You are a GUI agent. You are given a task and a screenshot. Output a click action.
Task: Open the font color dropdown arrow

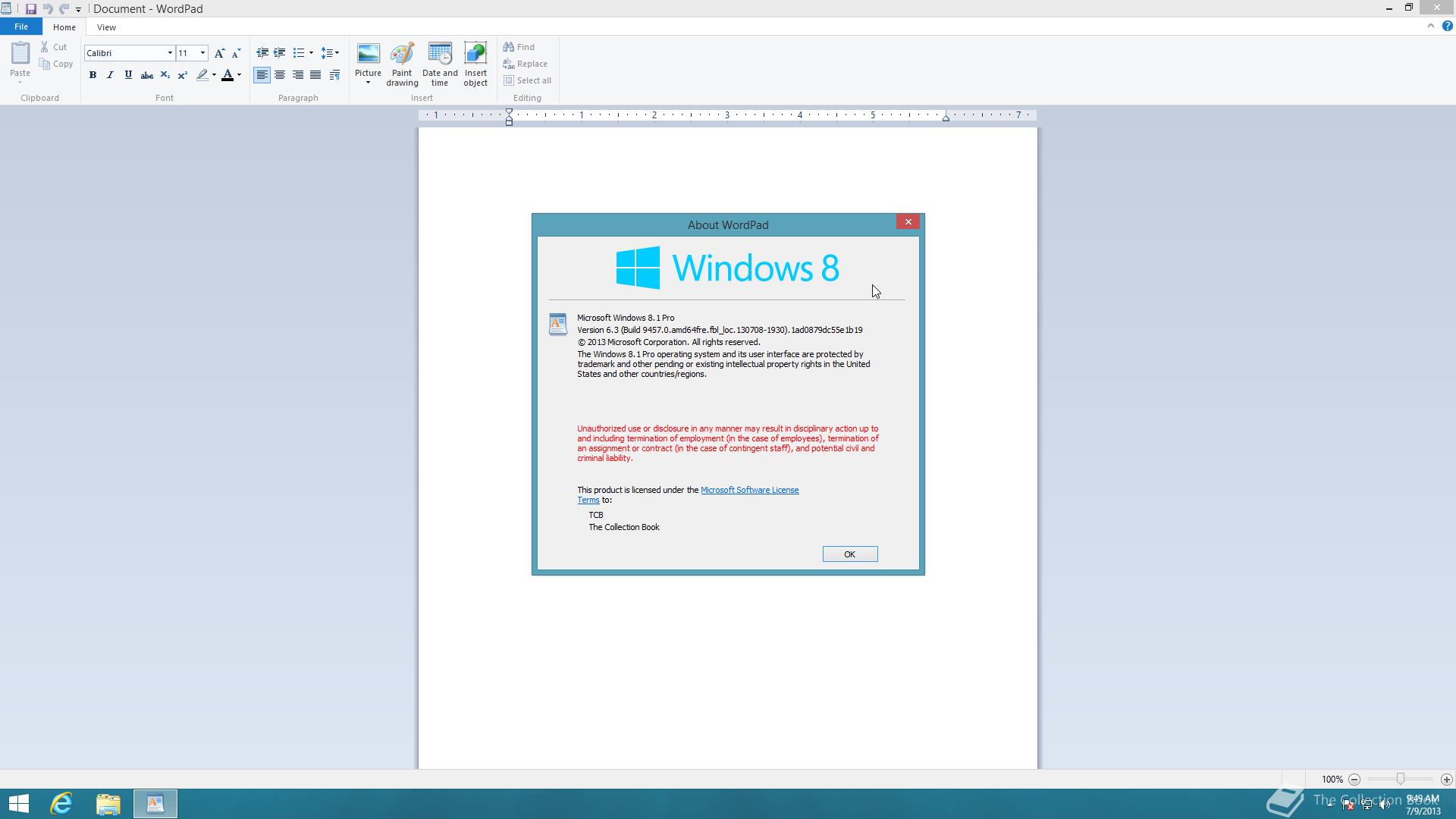(239, 75)
